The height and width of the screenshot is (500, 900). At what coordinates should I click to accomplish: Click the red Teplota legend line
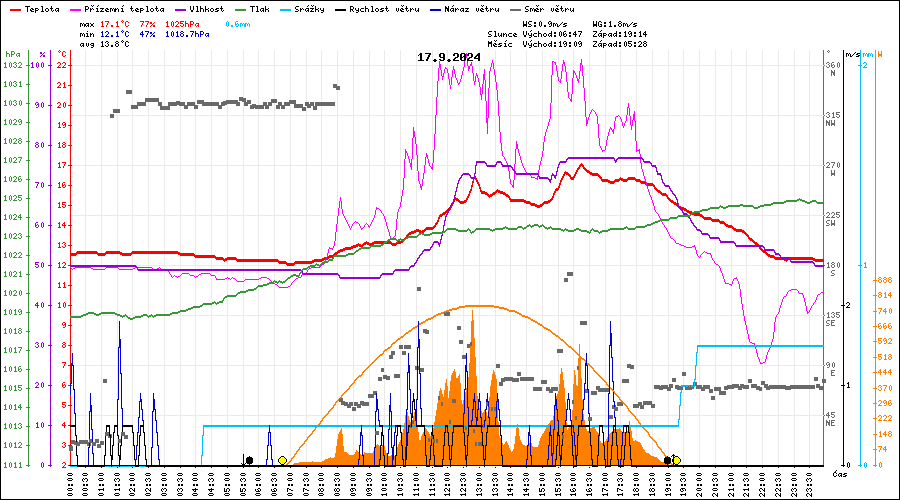[15, 9]
